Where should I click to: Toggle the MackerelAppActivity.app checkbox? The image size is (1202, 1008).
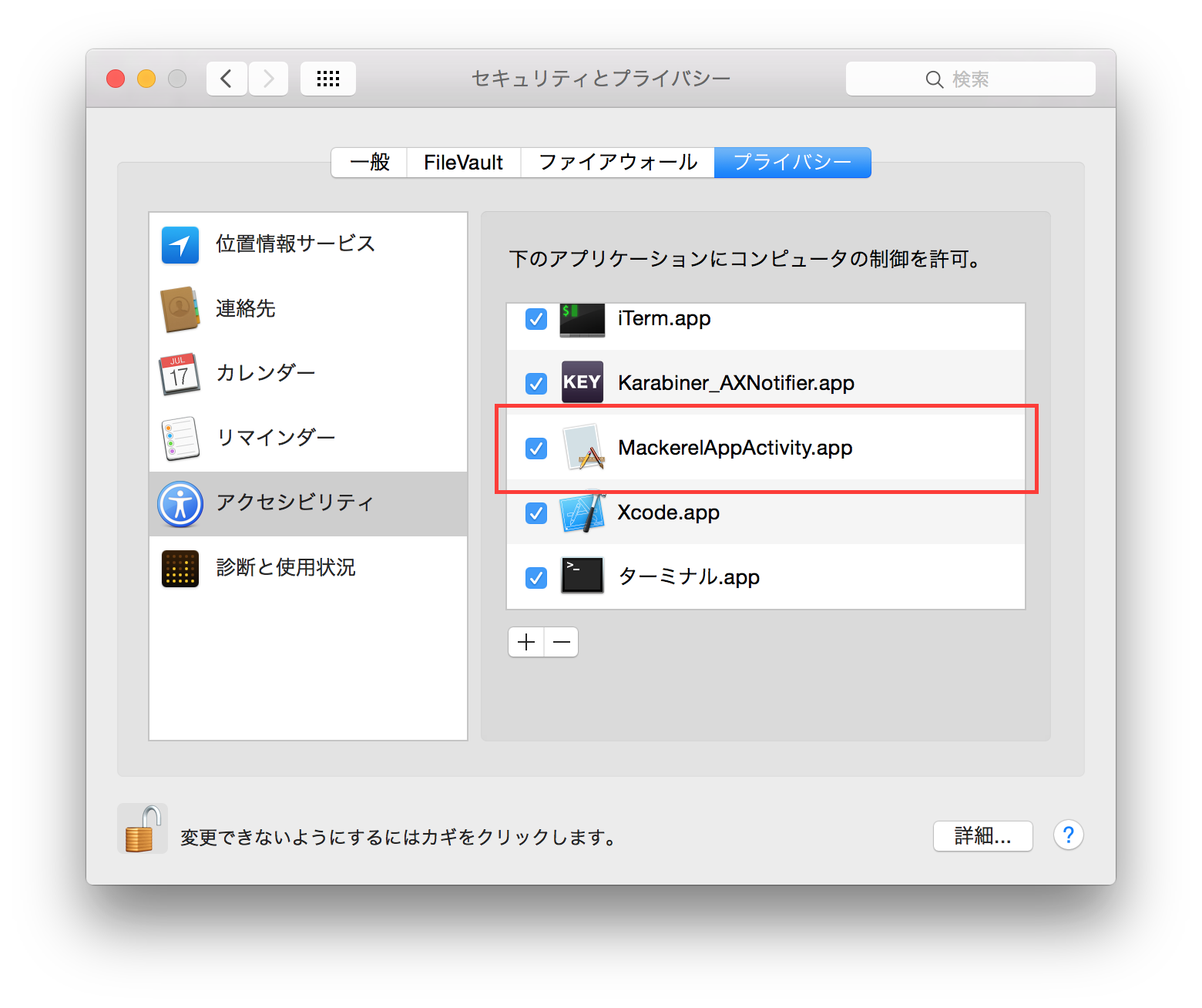point(536,448)
